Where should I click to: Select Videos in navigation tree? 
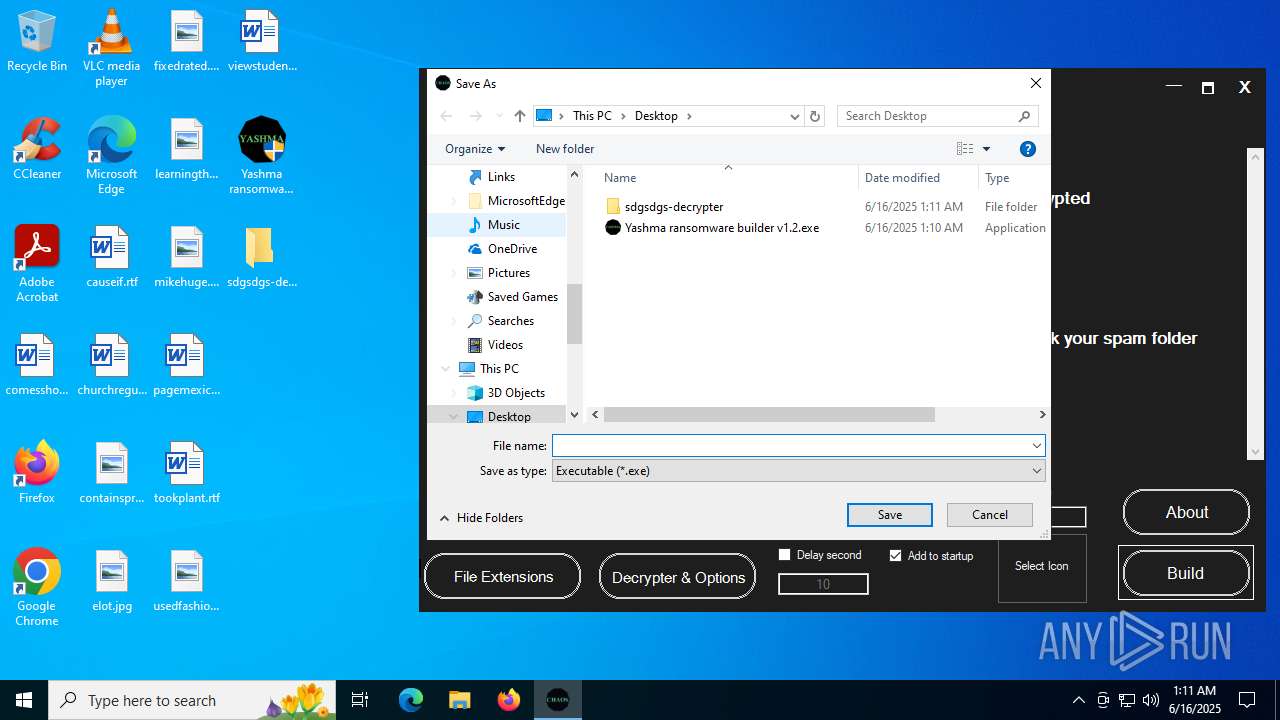coord(505,345)
